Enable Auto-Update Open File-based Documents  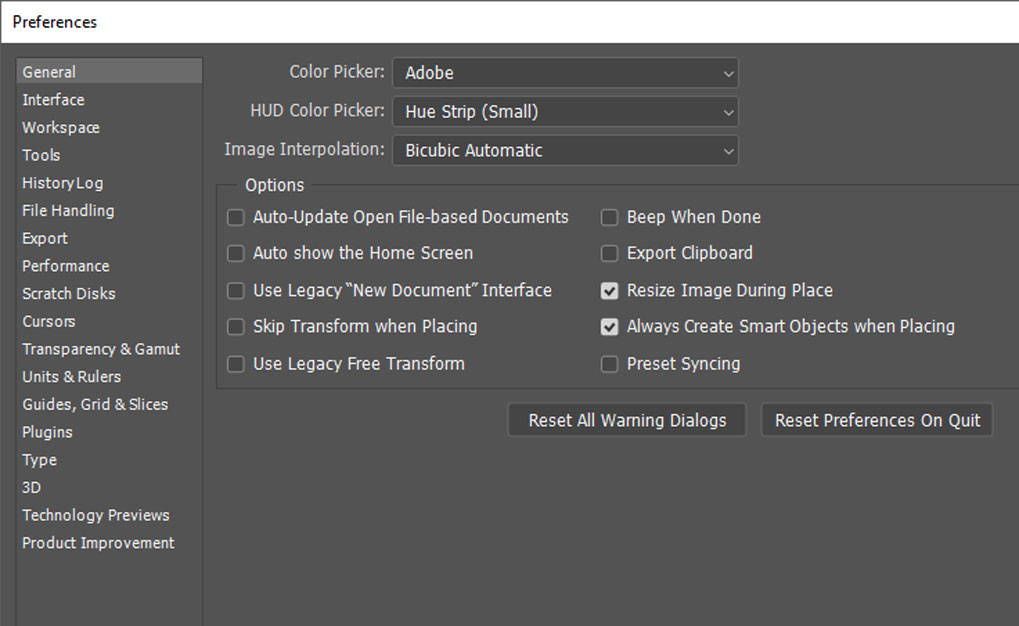click(x=235, y=217)
